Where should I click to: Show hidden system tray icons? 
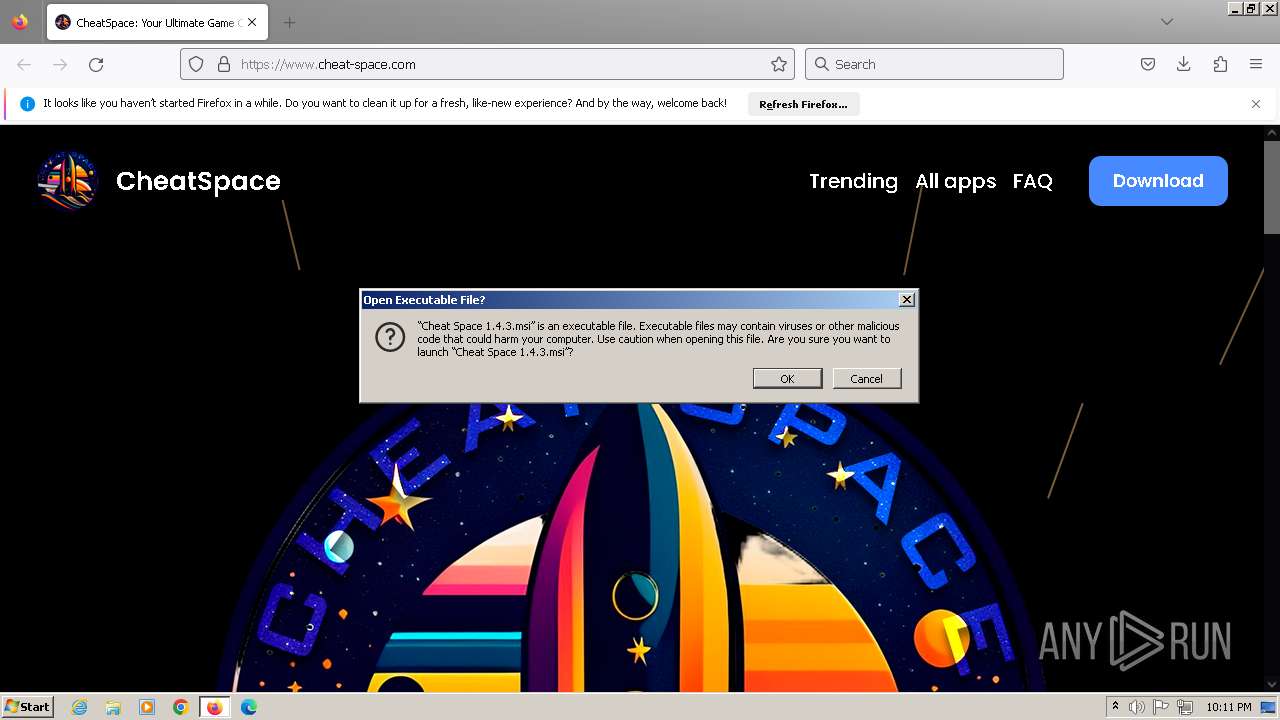pos(1116,707)
